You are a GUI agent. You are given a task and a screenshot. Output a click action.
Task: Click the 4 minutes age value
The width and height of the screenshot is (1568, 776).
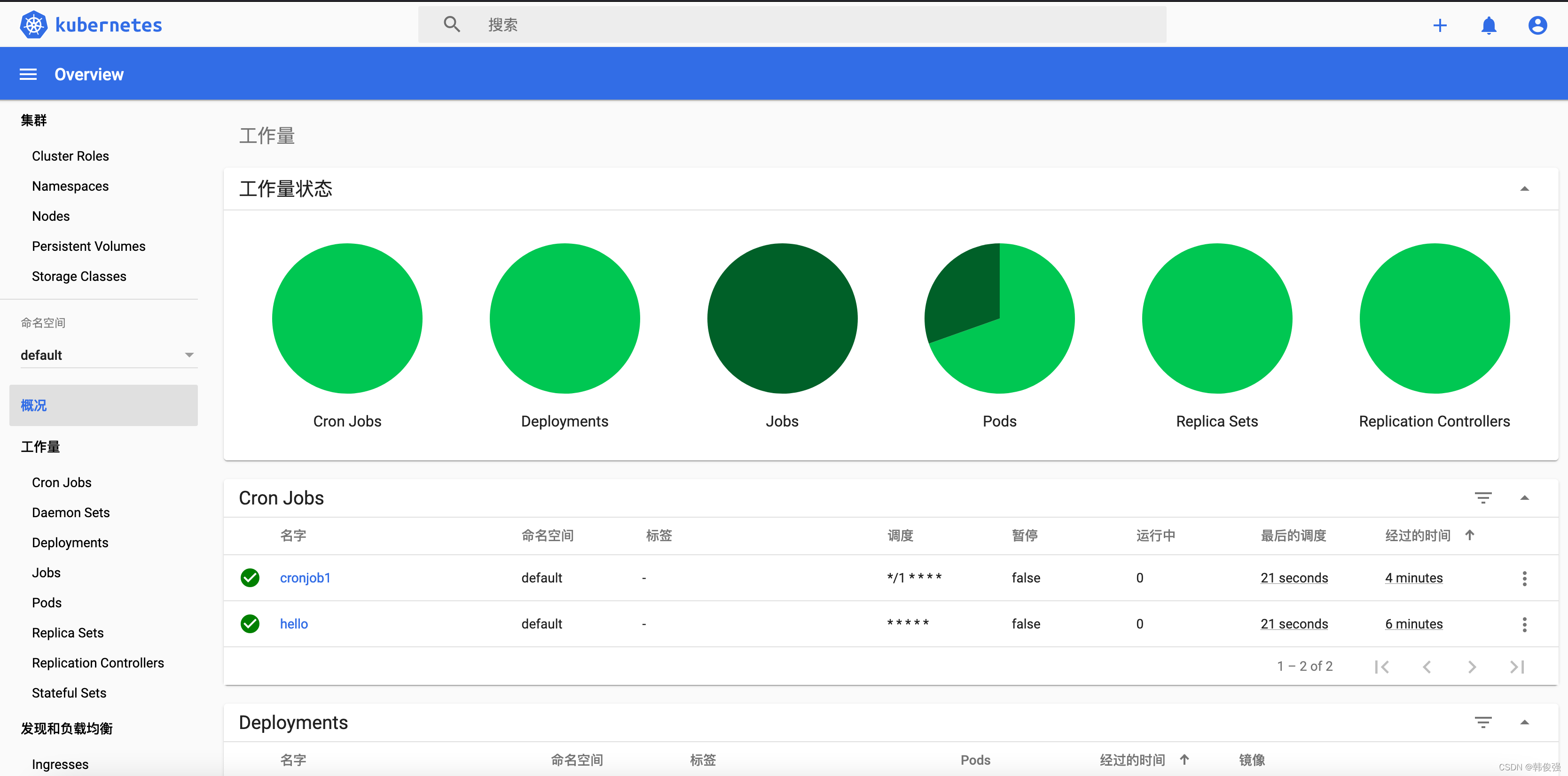[1413, 578]
